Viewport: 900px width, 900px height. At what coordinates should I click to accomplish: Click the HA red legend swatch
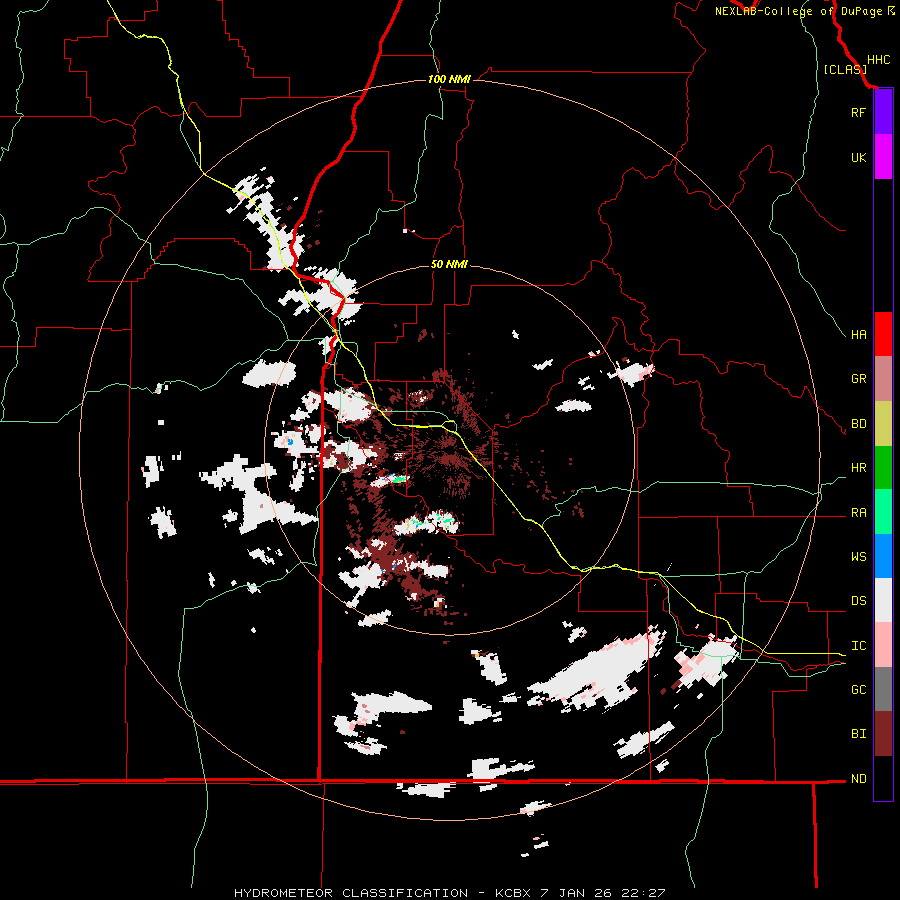(x=883, y=334)
